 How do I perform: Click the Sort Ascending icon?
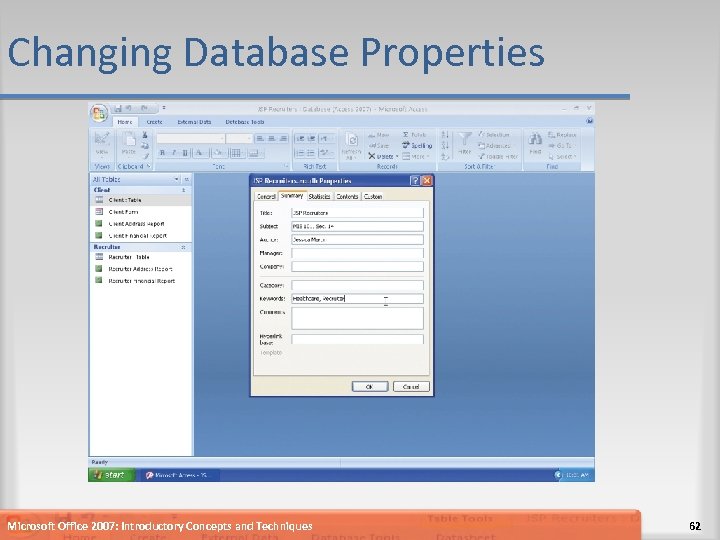tap(445, 135)
